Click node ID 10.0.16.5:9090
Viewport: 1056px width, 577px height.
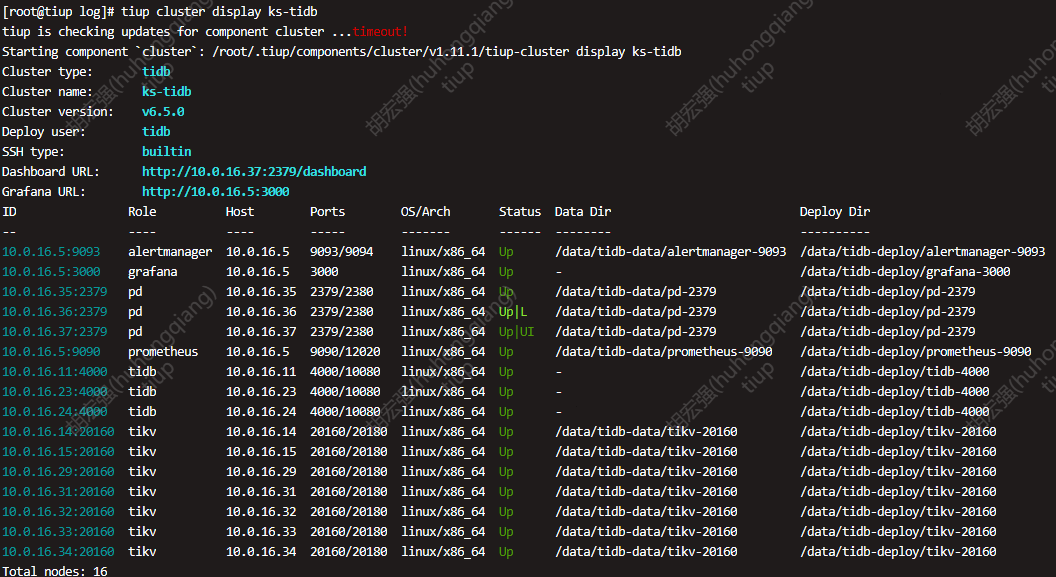coord(51,352)
